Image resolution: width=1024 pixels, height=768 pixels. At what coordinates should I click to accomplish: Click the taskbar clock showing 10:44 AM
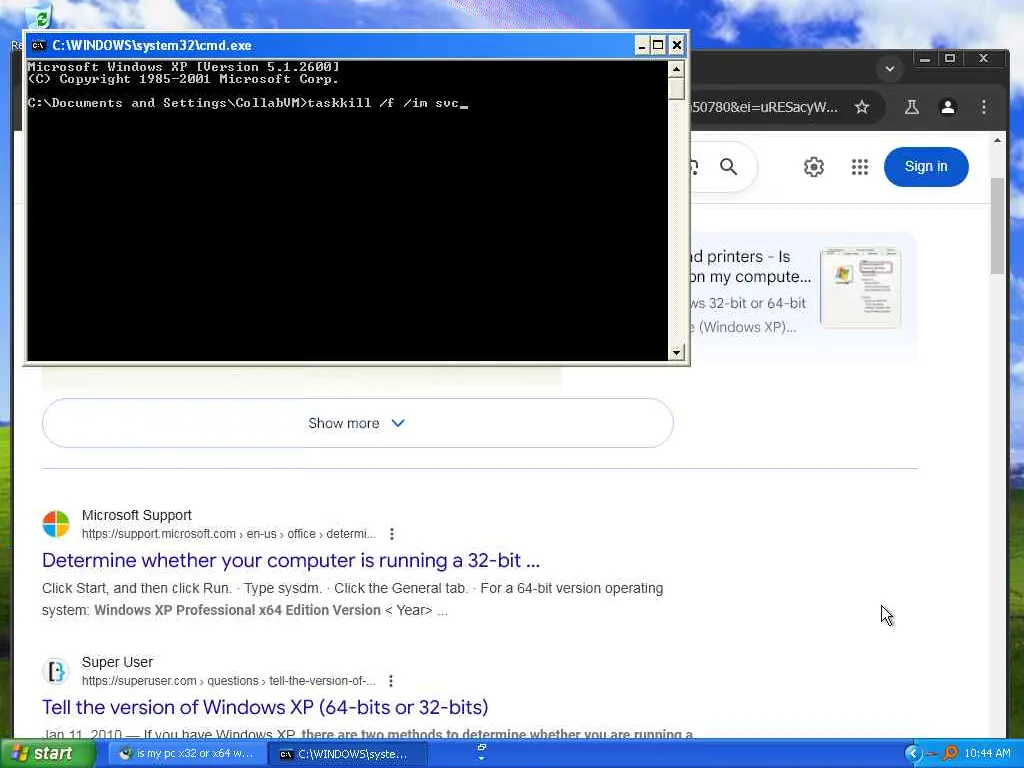(x=987, y=754)
